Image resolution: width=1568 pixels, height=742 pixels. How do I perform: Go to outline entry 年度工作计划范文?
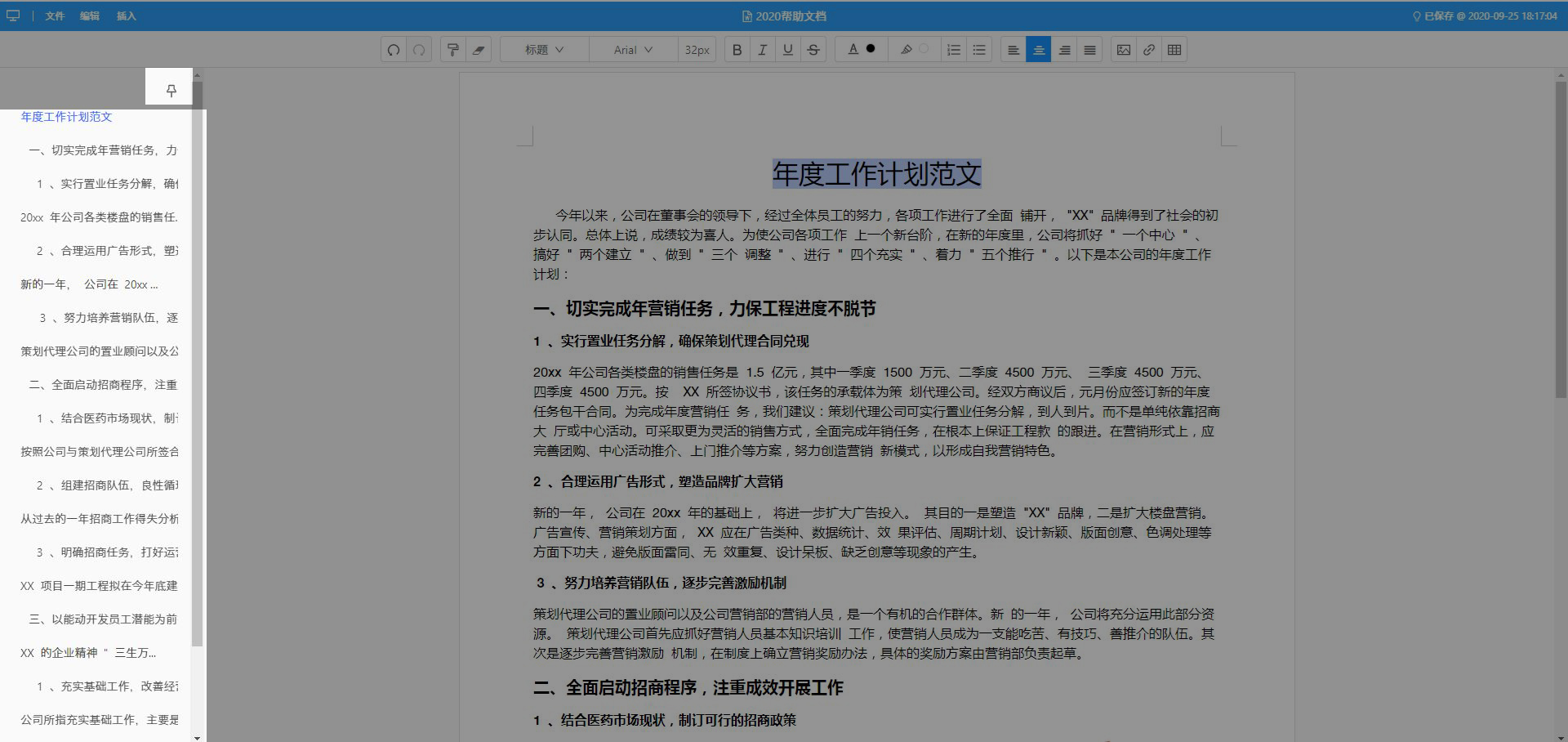[67, 117]
